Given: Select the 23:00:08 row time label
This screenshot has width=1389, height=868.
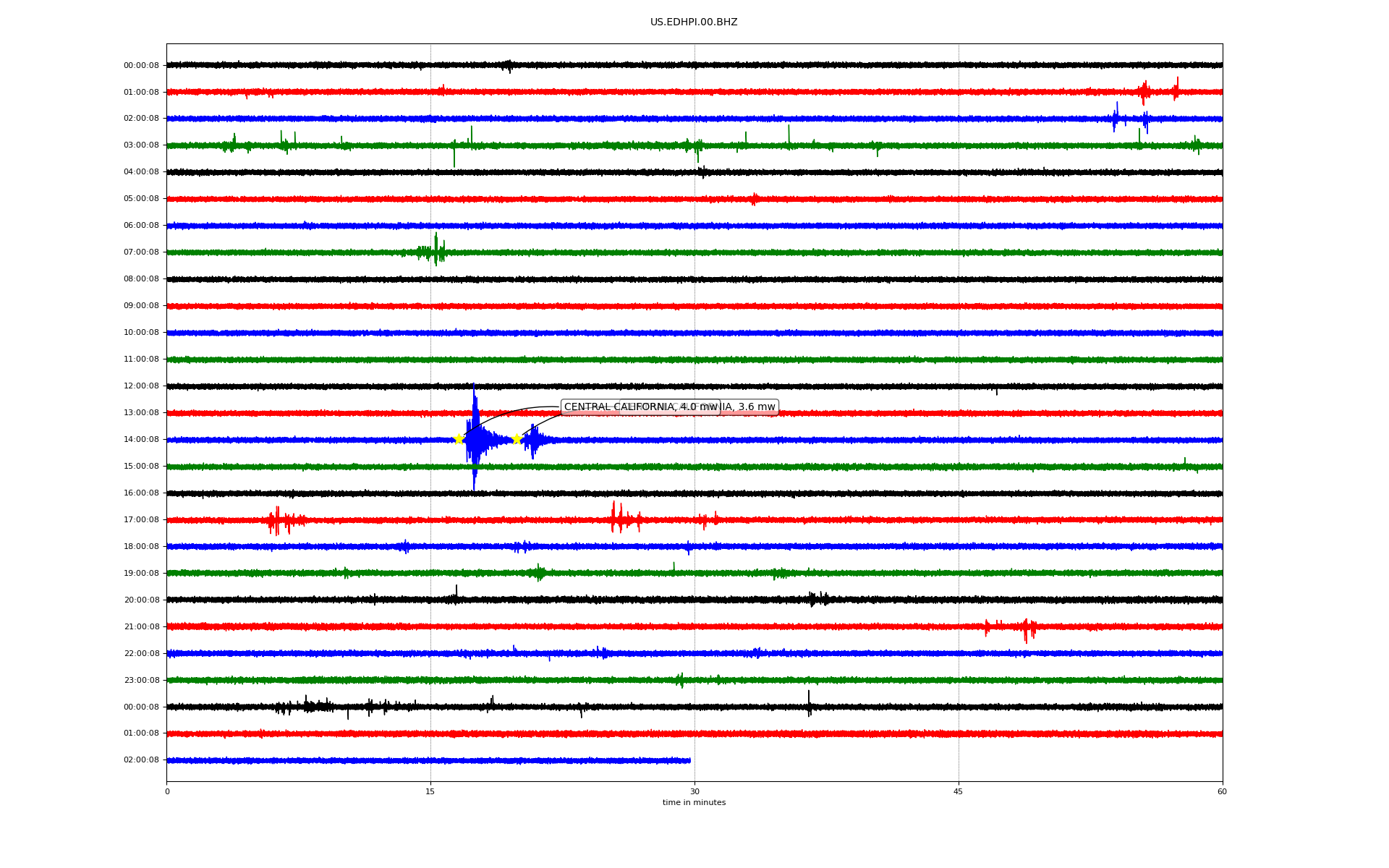Looking at the screenshot, I should (141, 681).
